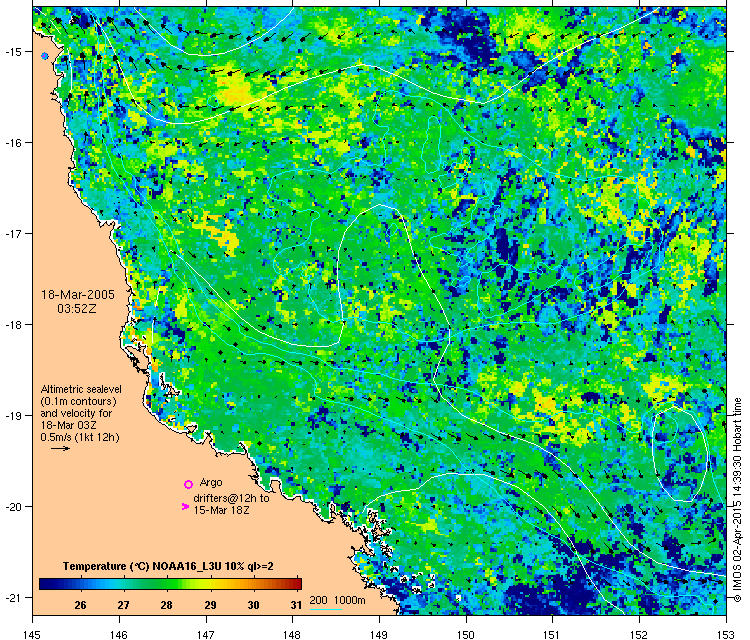Viewport: 750px width, 640px height.
Task: Click the 151 longitude axis label
Action: [552, 634]
